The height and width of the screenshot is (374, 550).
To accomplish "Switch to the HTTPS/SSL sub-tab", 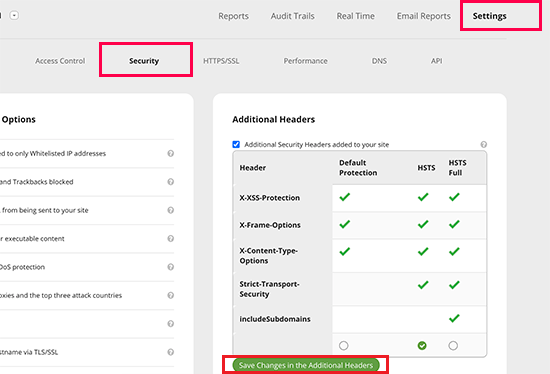I will pos(221,61).
